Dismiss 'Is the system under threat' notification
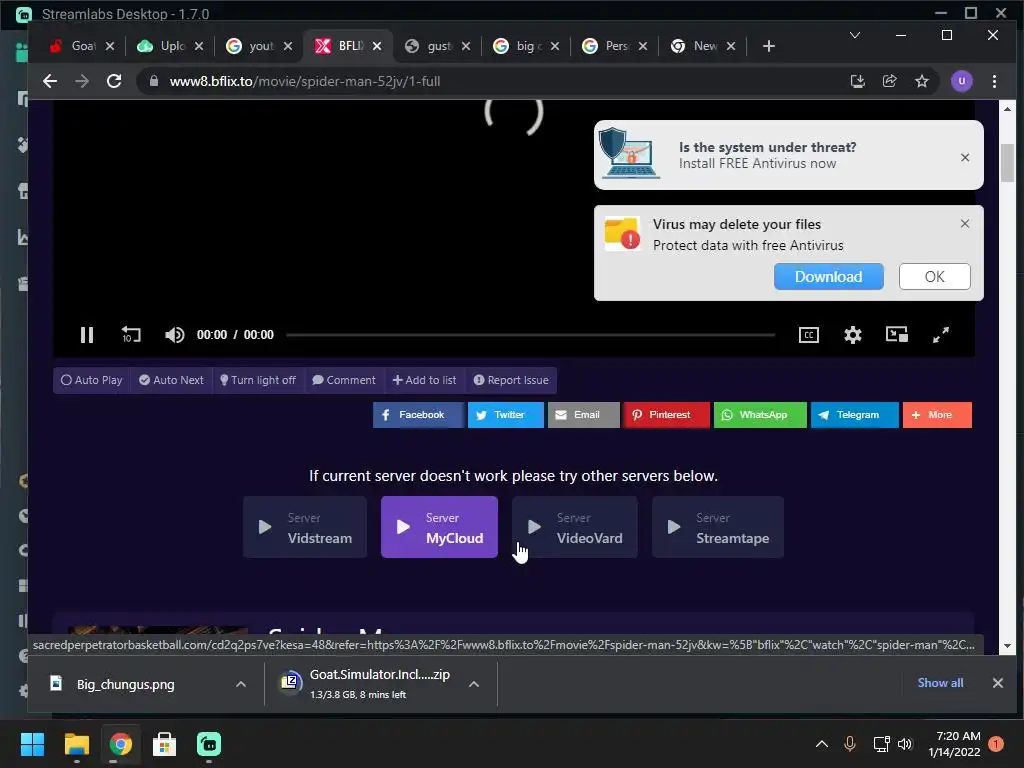The image size is (1024, 768). [965, 157]
